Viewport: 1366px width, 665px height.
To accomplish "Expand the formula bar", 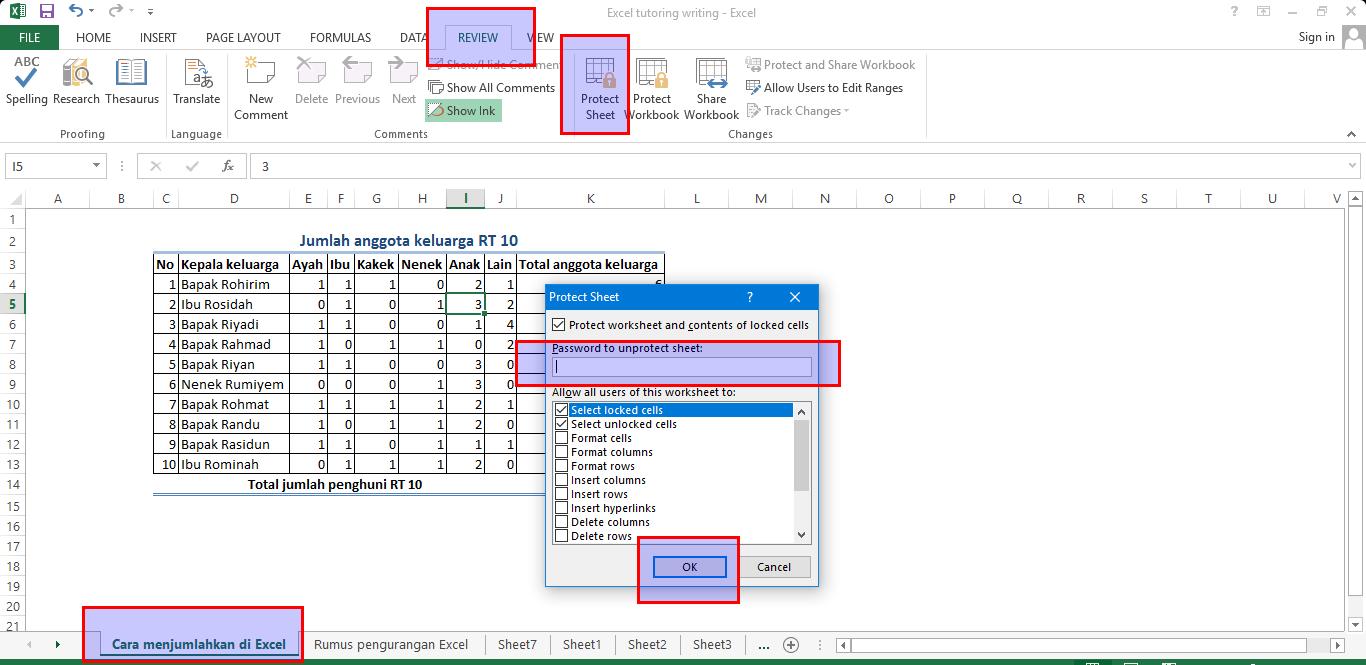I will pos(1352,166).
